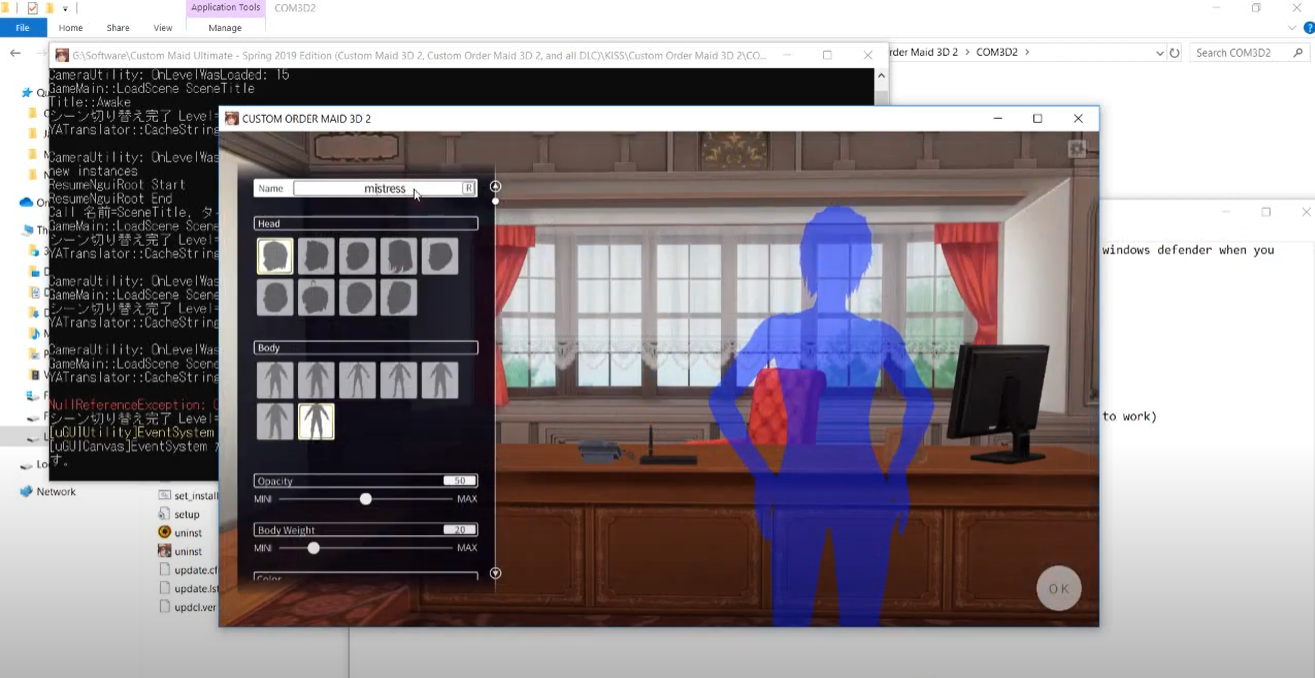Pick the highlighted body in the second row
The height and width of the screenshot is (678, 1315).
click(316, 421)
